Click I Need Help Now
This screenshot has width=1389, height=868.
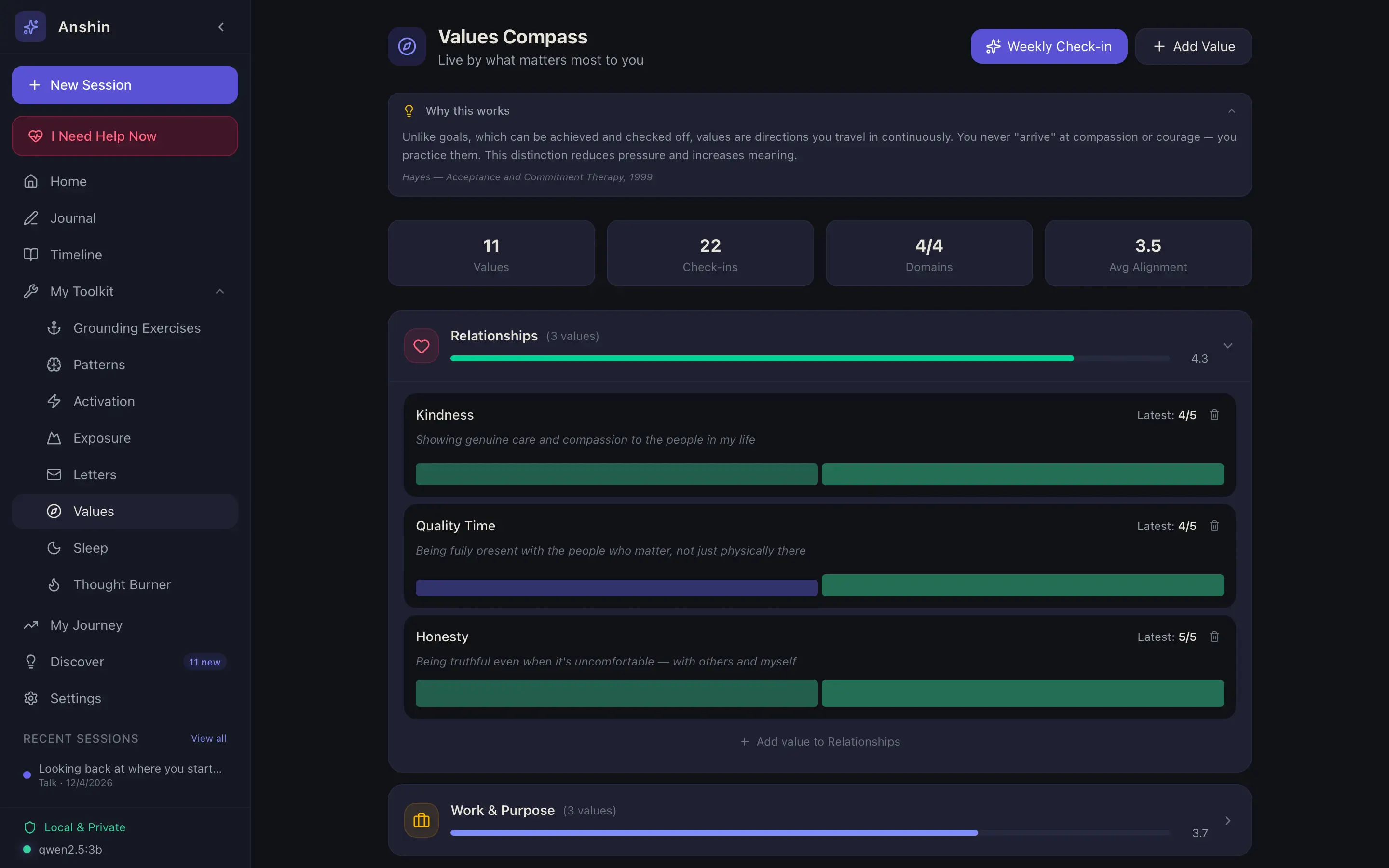(x=124, y=136)
